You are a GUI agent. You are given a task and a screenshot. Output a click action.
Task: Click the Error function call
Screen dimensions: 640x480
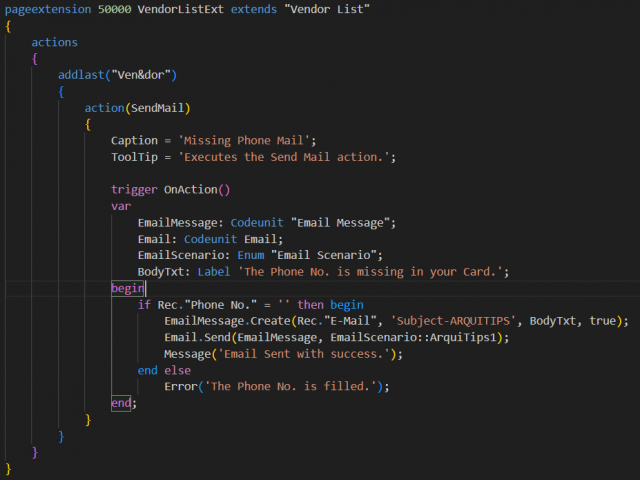(184, 386)
